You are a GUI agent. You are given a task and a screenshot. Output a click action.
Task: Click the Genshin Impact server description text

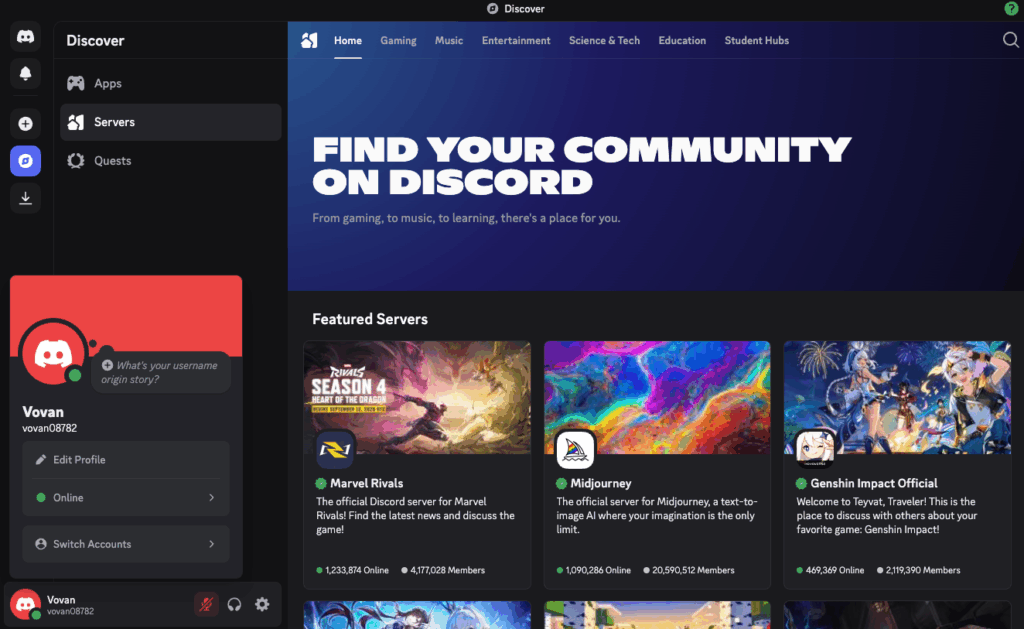click(887, 515)
